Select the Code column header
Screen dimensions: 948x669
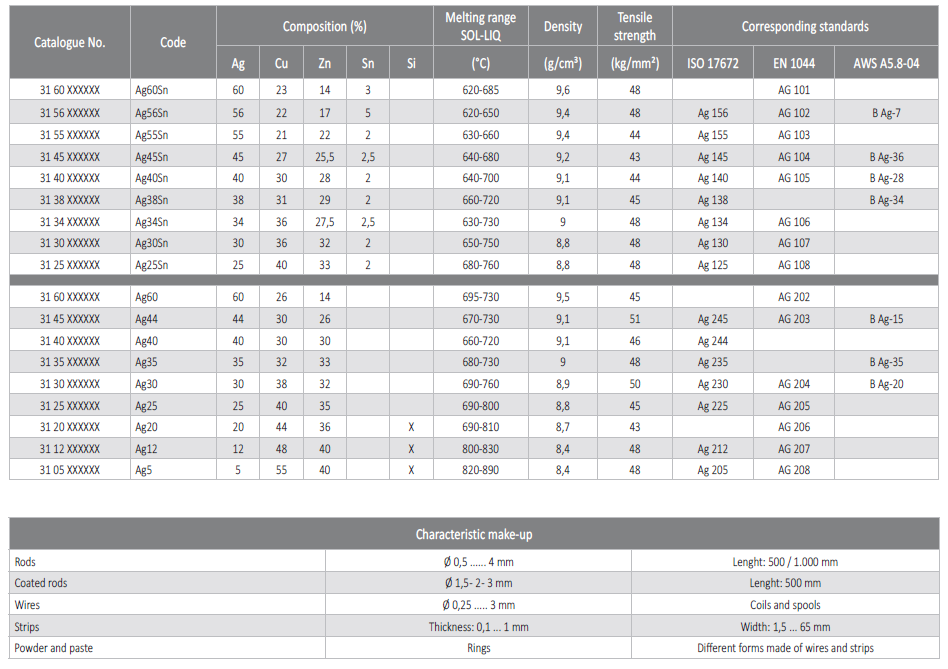[x=173, y=42]
